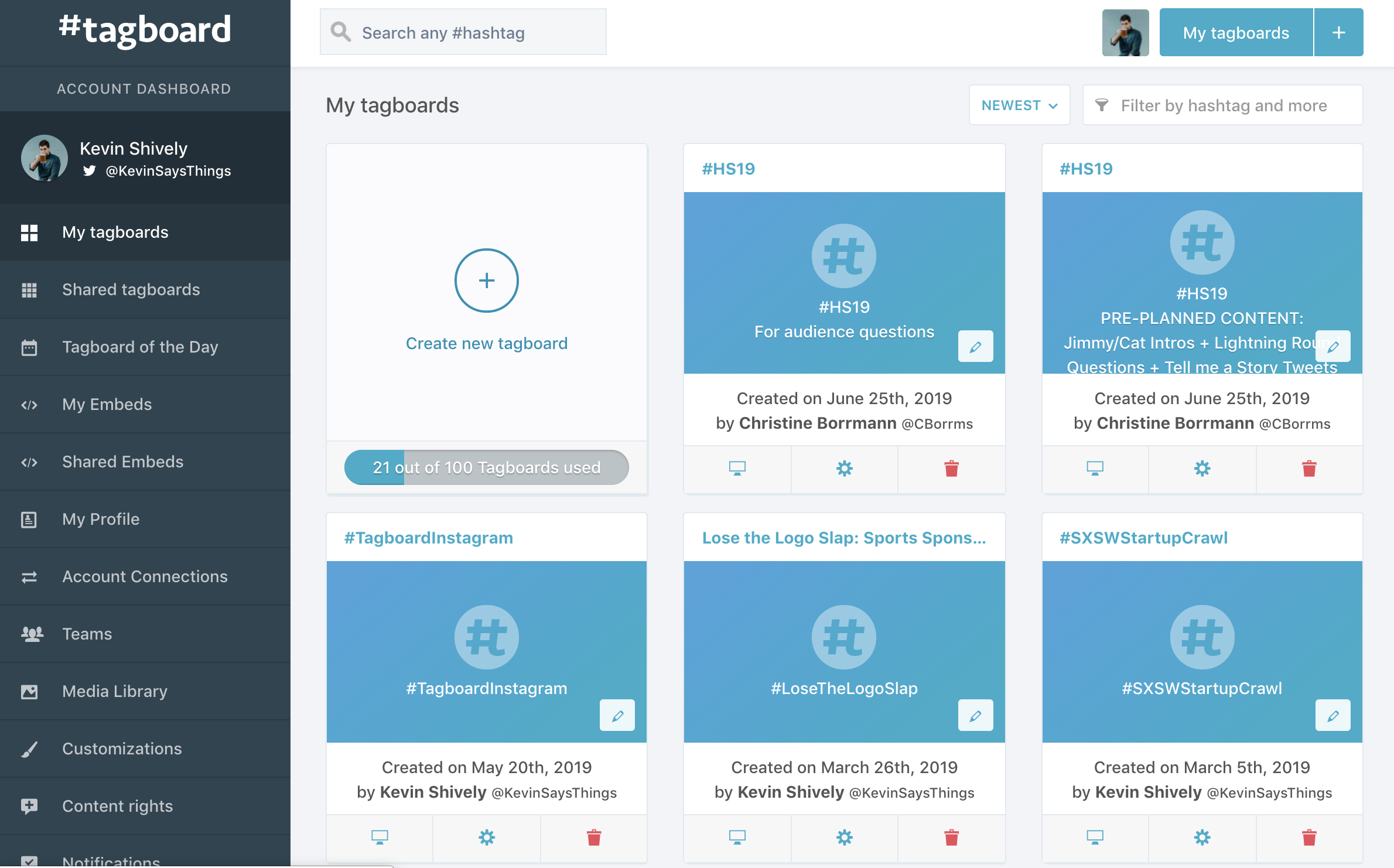This screenshot has height=868, width=1394.
Task: Click the Search any #hashtag input field
Action: click(463, 32)
